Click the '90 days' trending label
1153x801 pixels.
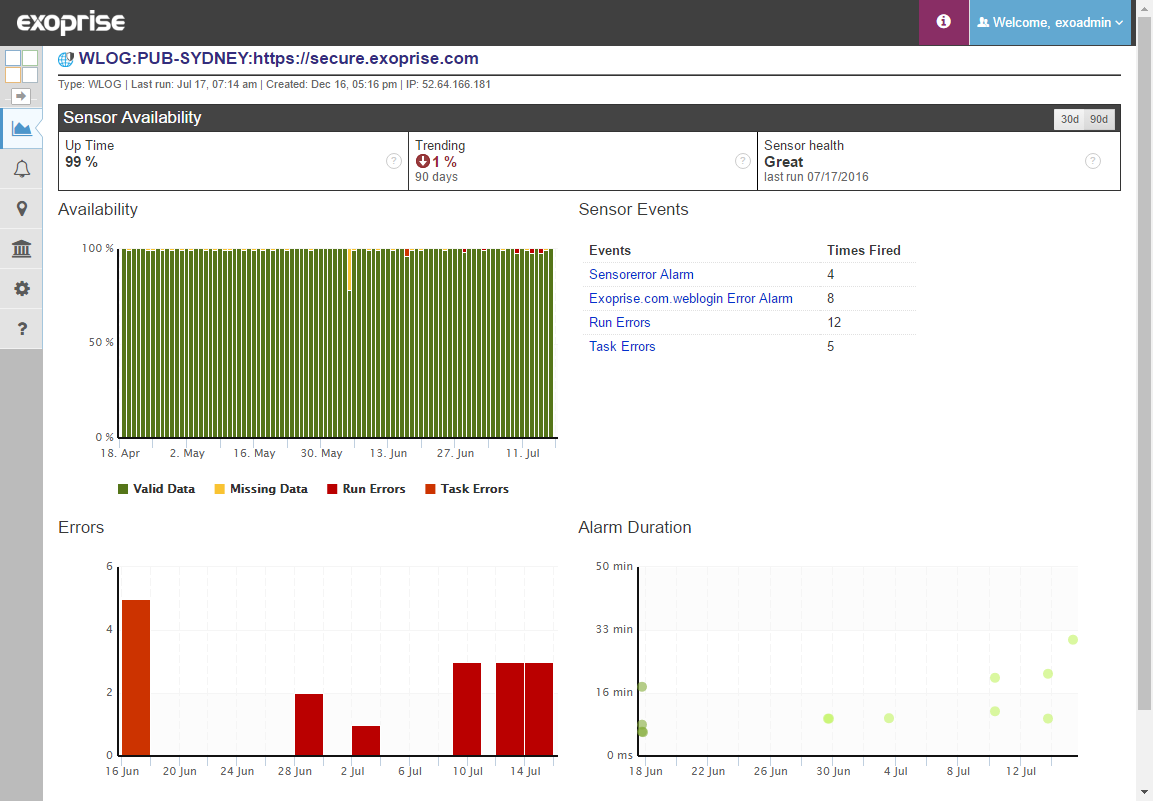click(x=436, y=177)
